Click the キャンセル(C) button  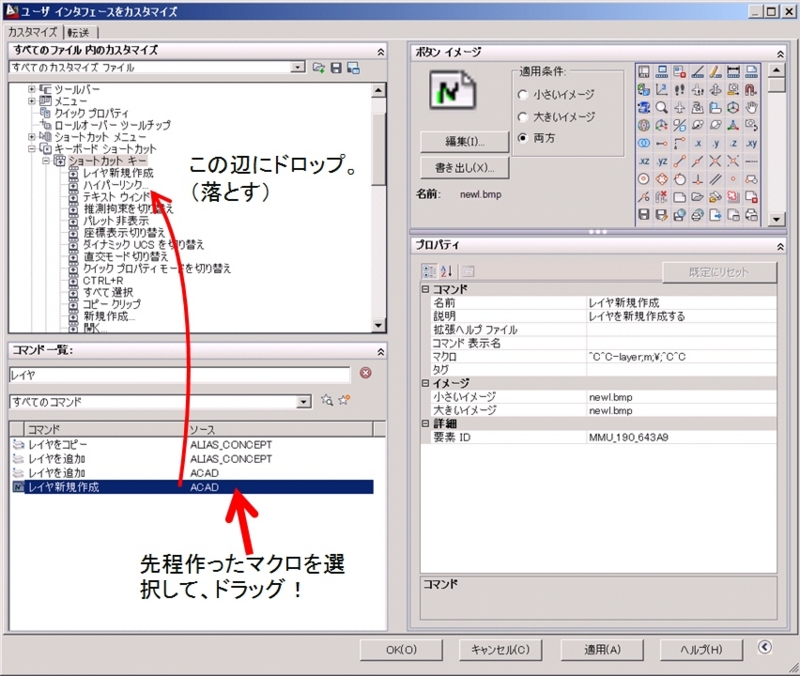(x=500, y=649)
